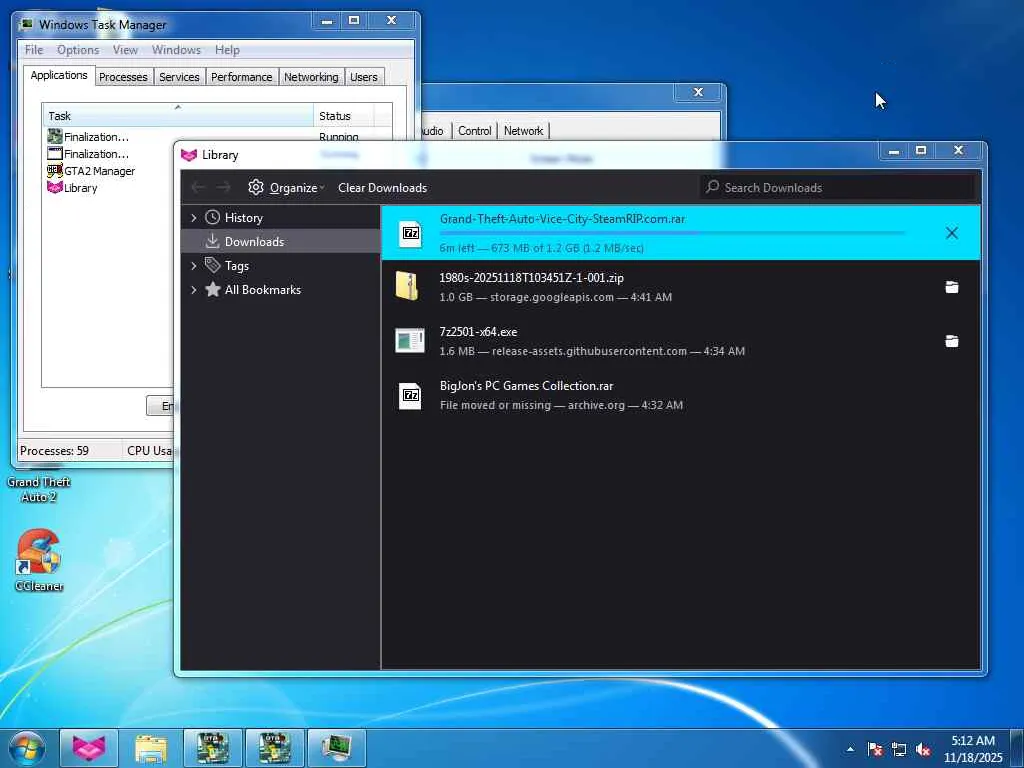Switch to the Services tab
Screen dimensions: 1024x768
point(179,77)
